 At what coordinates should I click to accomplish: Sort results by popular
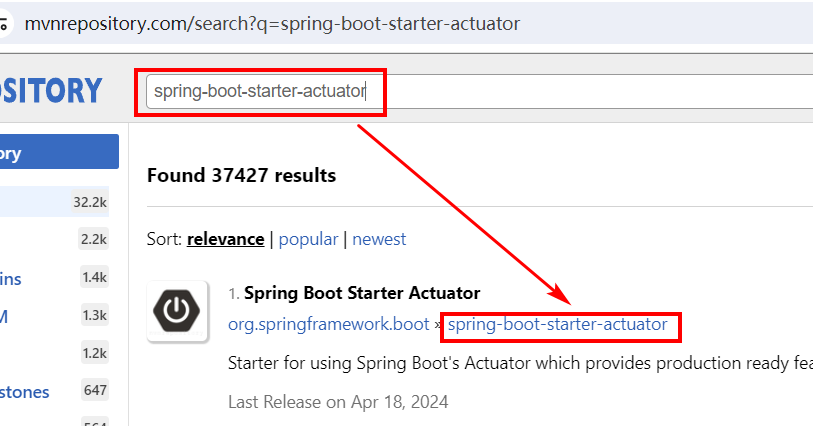(308, 239)
